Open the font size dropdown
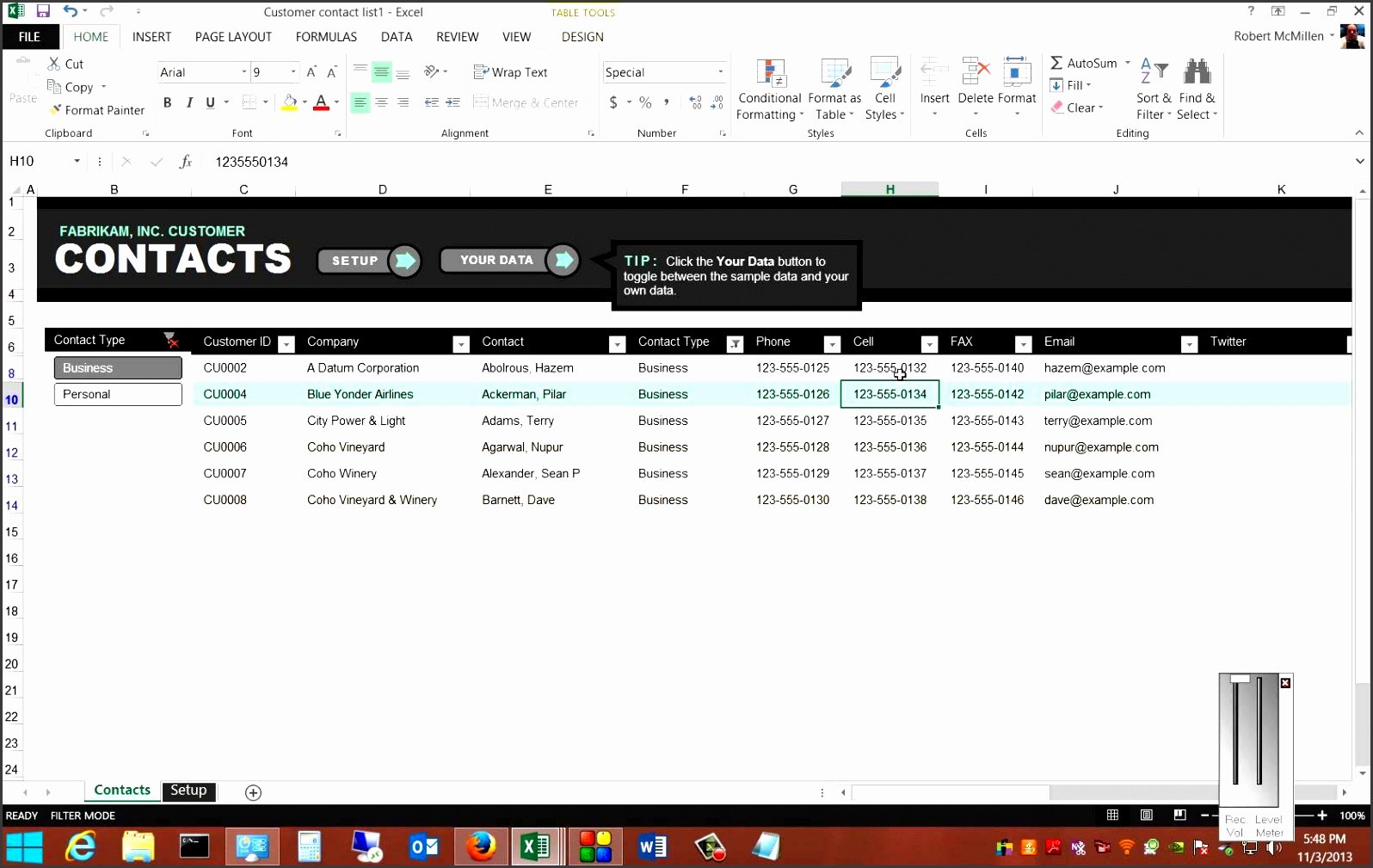Screen dimensions: 1373x868 (x=293, y=72)
